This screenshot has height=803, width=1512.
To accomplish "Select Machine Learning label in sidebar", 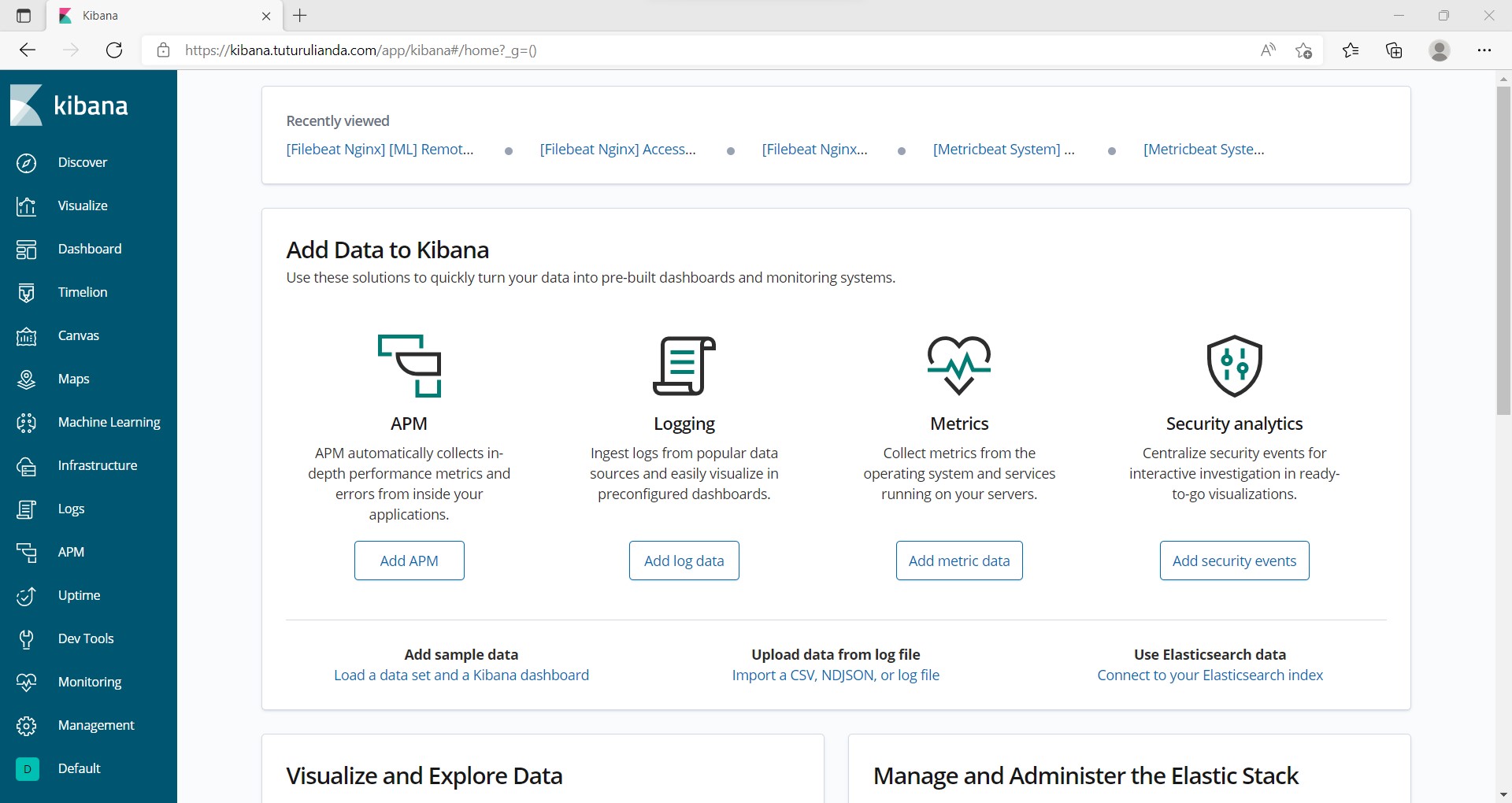I will (109, 423).
